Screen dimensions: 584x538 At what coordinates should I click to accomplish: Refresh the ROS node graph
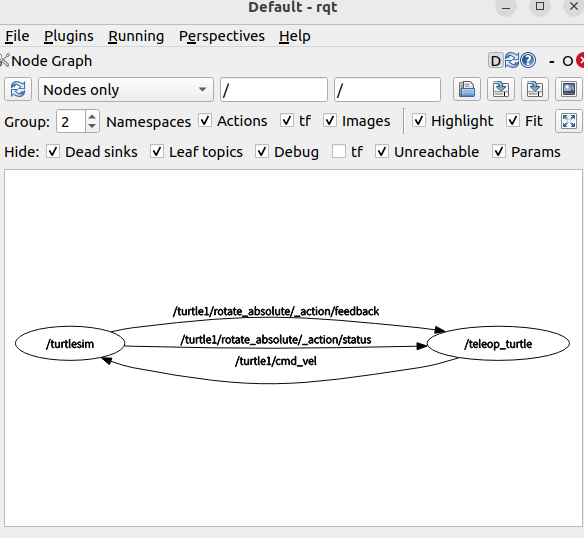tap(18, 89)
